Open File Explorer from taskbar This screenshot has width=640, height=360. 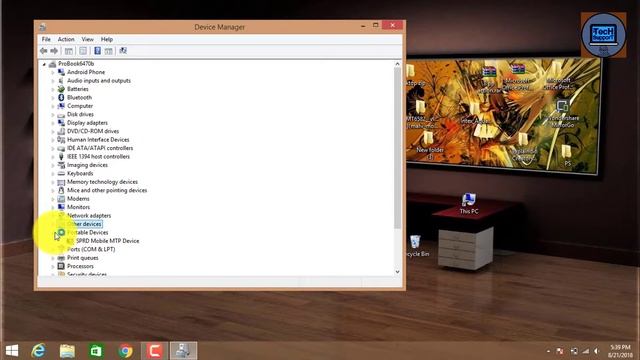(x=67, y=351)
